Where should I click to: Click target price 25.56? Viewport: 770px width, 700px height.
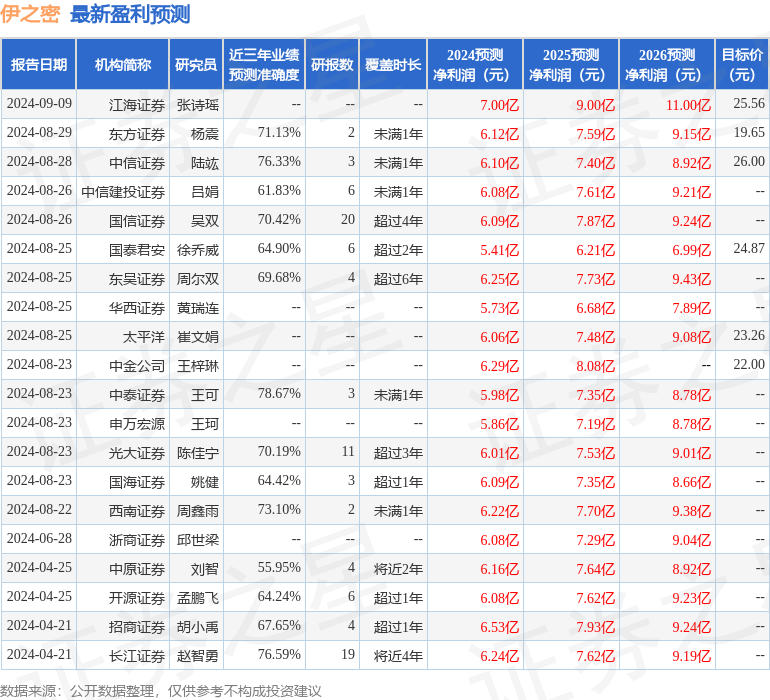tap(749, 104)
